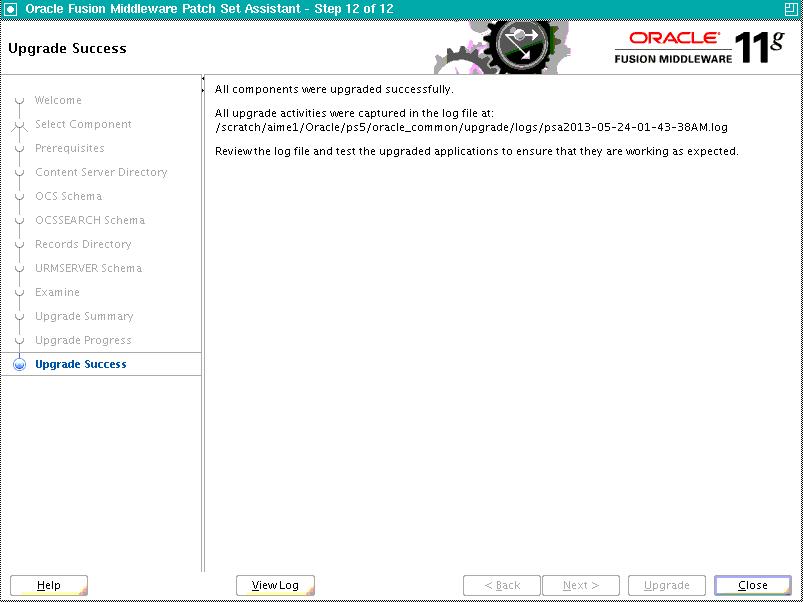The width and height of the screenshot is (803, 602).
Task: Click the maximize icon in title bar
Action: [791, 9]
